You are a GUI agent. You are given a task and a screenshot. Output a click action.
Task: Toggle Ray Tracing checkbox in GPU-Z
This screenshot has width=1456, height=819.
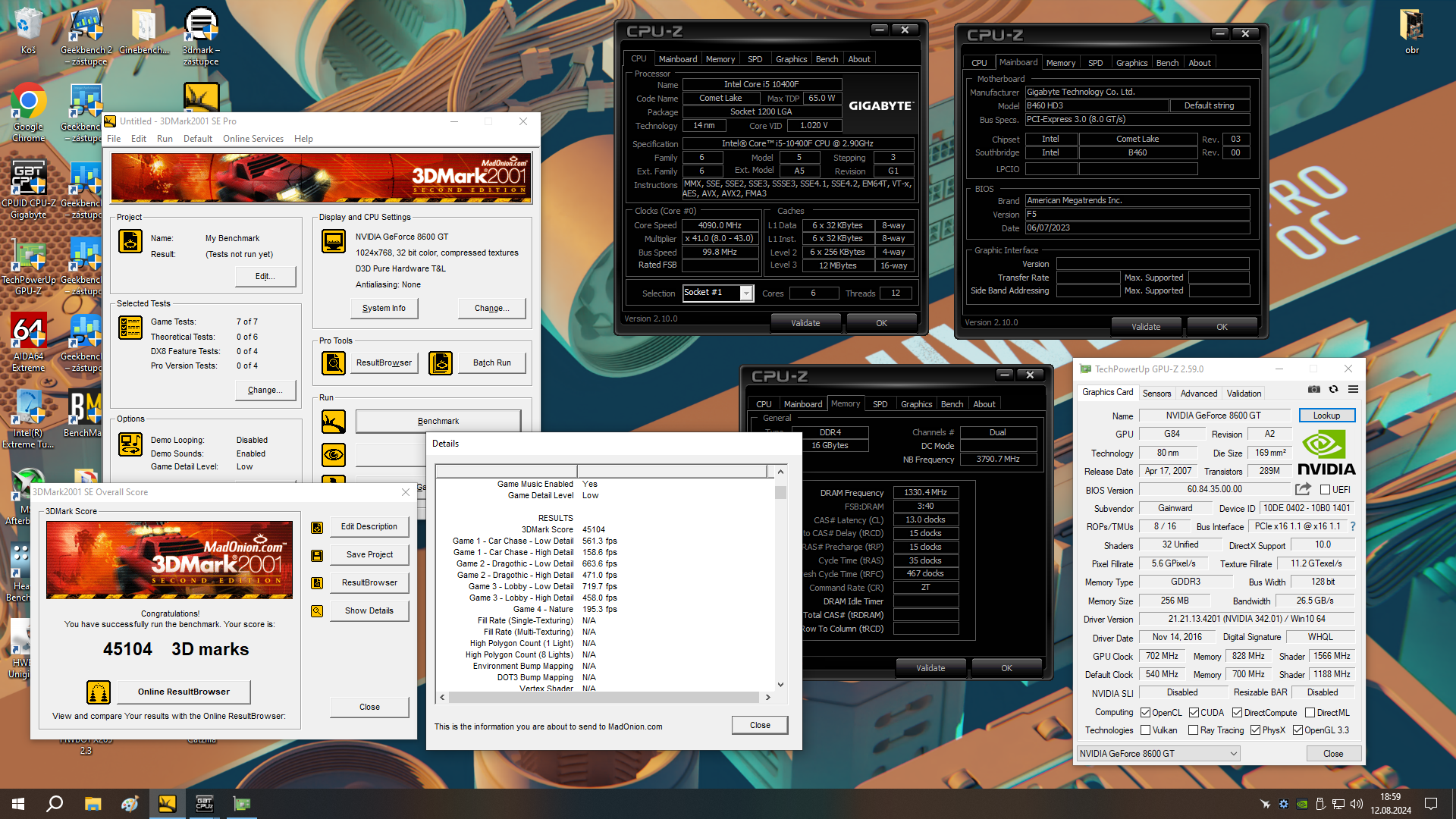pyautogui.click(x=1193, y=730)
